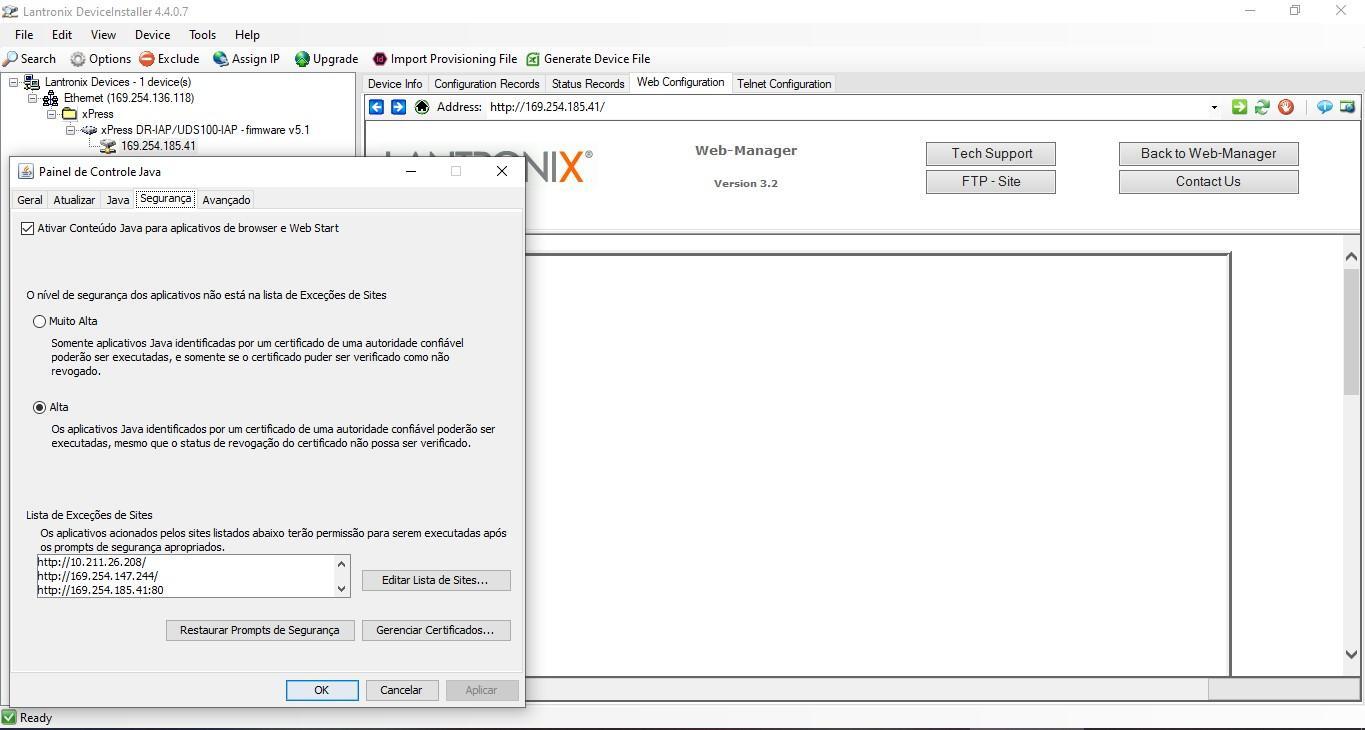Click the 169.254.185.41 device icon
The width and height of the screenshot is (1365, 730).
[x=108, y=146]
